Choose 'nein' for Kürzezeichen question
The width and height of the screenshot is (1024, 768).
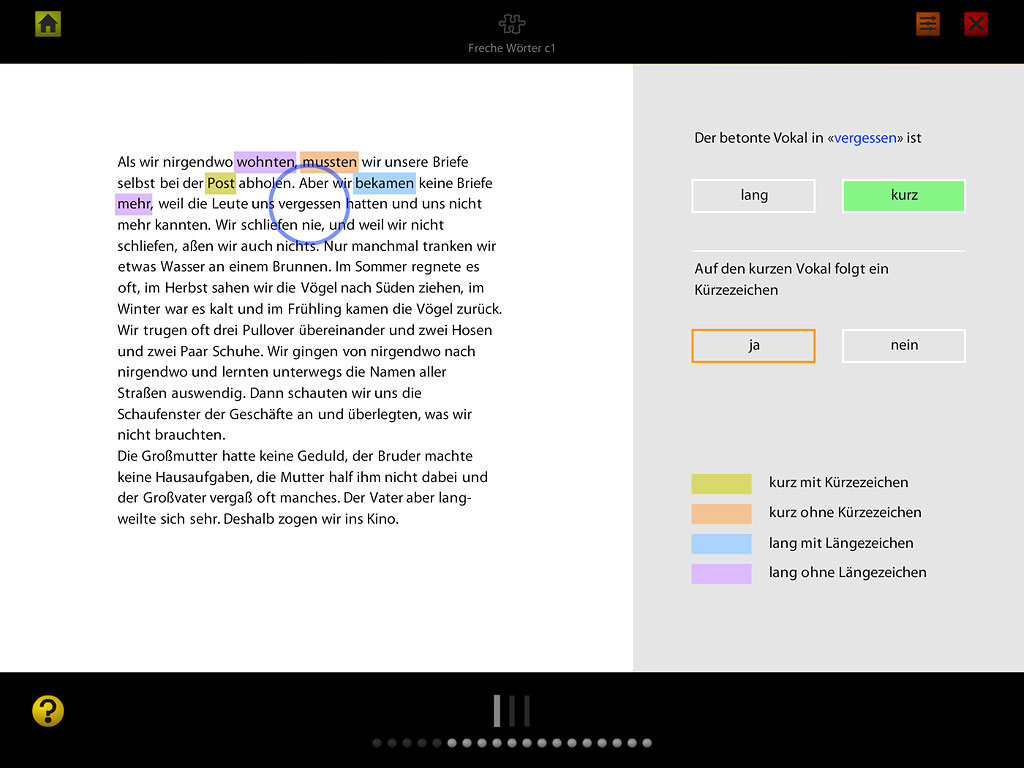903,346
